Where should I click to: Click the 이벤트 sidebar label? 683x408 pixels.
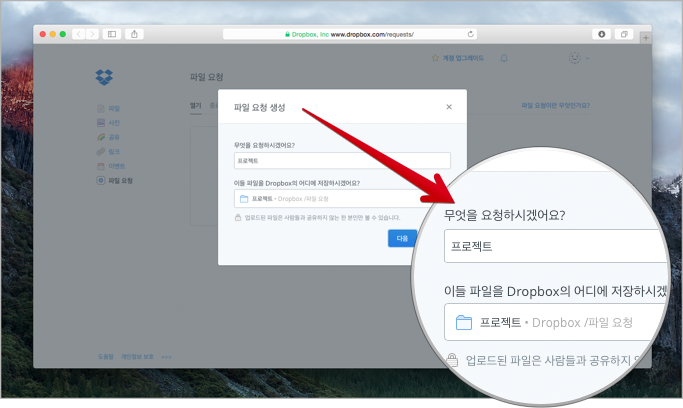[x=117, y=166]
